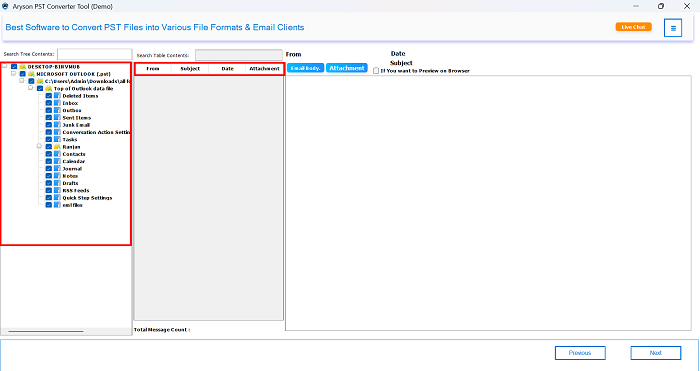Uncheck the Outbox folder checkbox
Screen dimensions: 700x371
pos(49,110)
